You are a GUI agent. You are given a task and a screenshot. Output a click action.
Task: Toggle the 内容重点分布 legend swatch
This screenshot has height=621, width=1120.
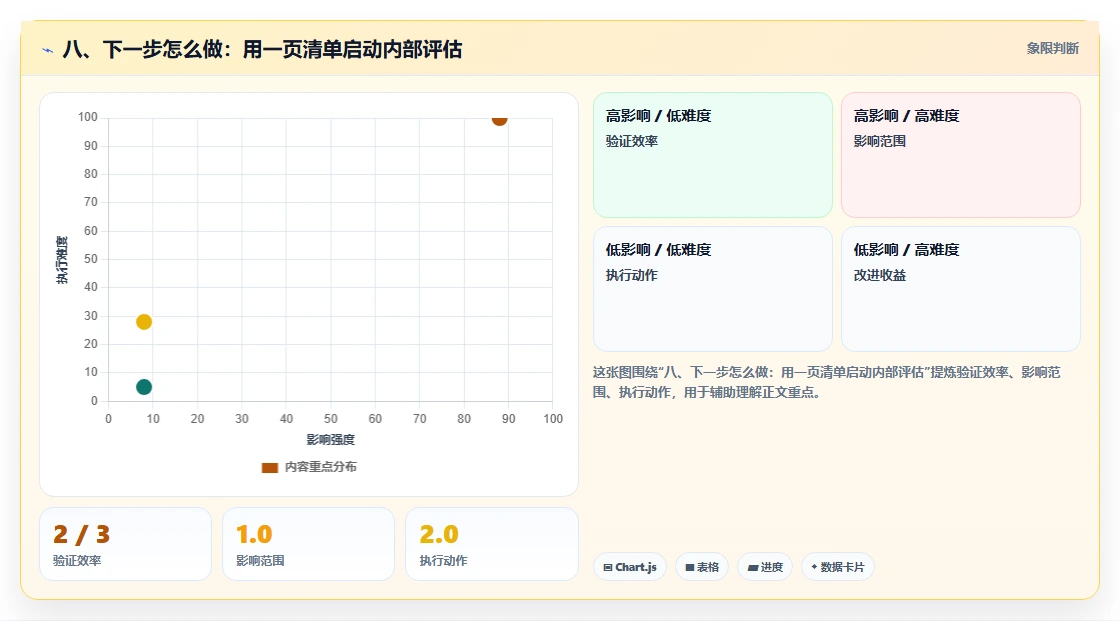coord(269,467)
